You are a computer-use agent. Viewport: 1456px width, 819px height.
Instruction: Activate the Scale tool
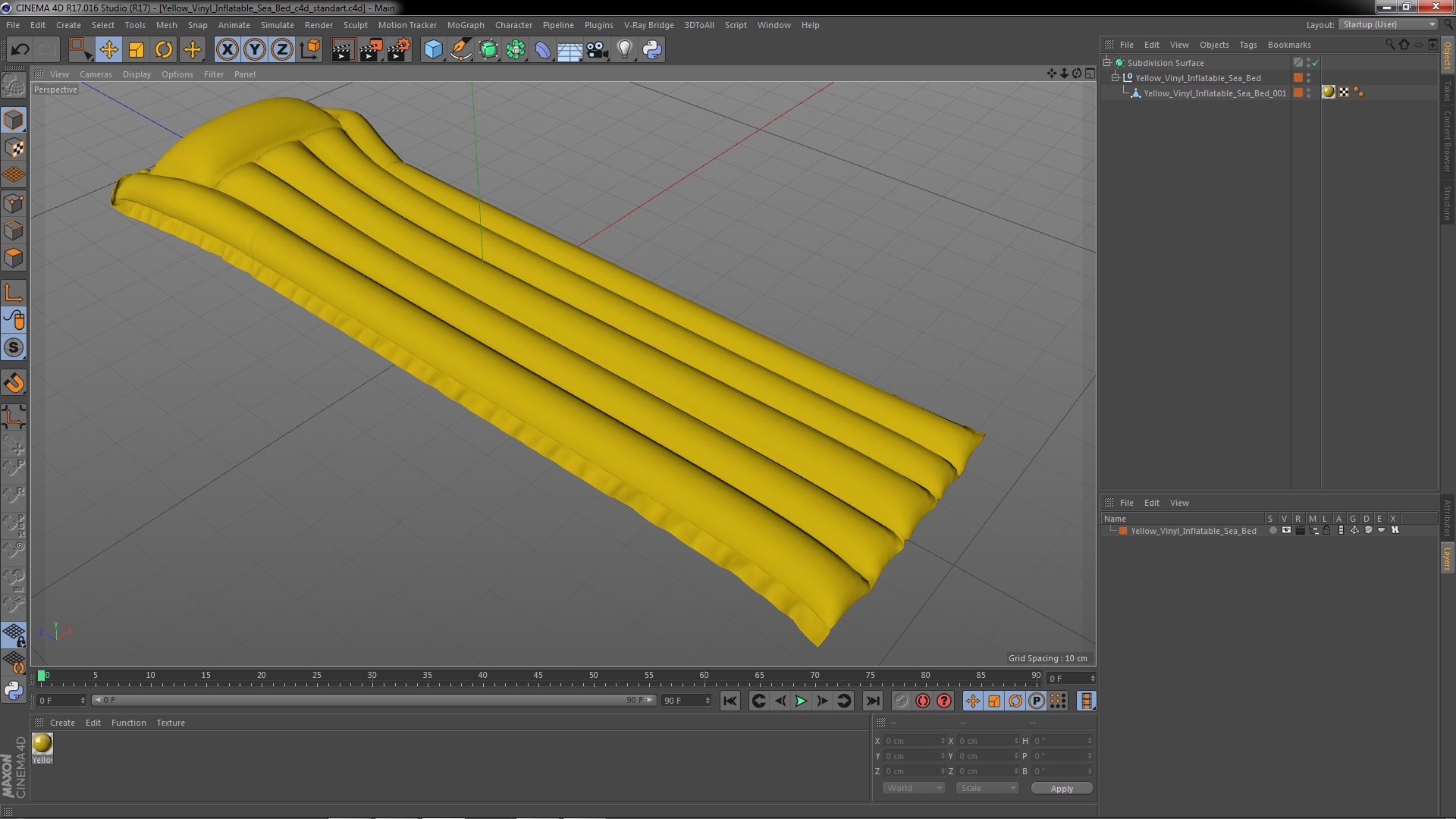136,50
